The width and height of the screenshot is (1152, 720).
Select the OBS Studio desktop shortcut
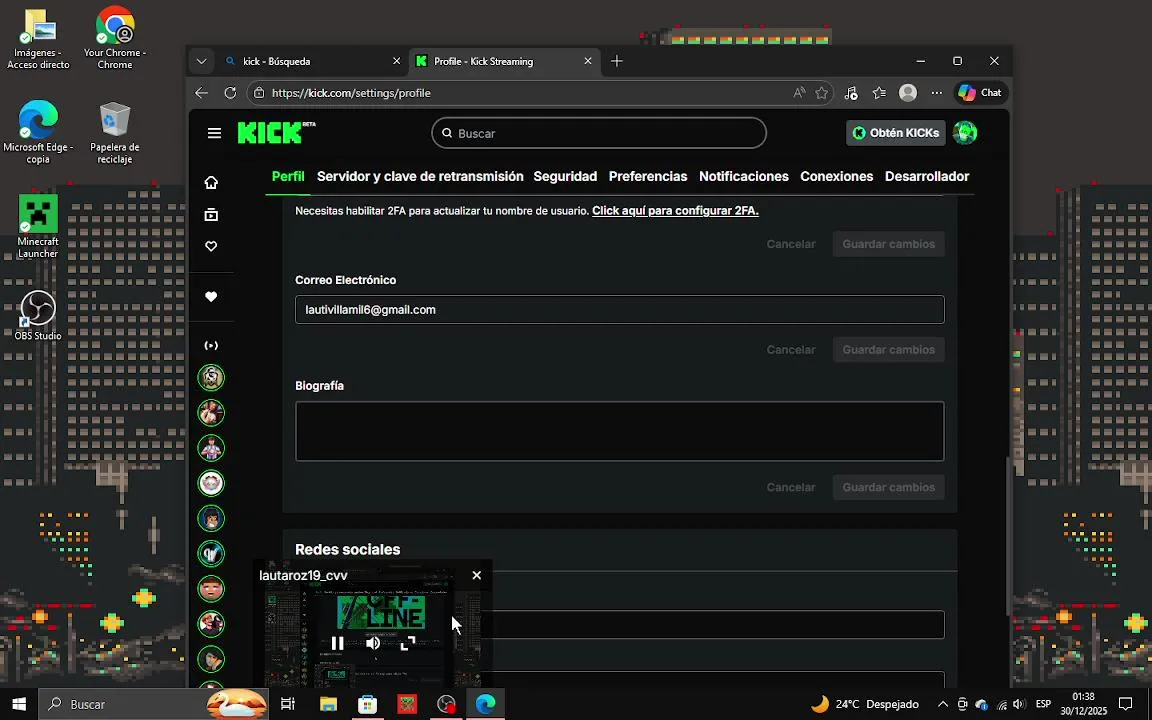point(37,316)
